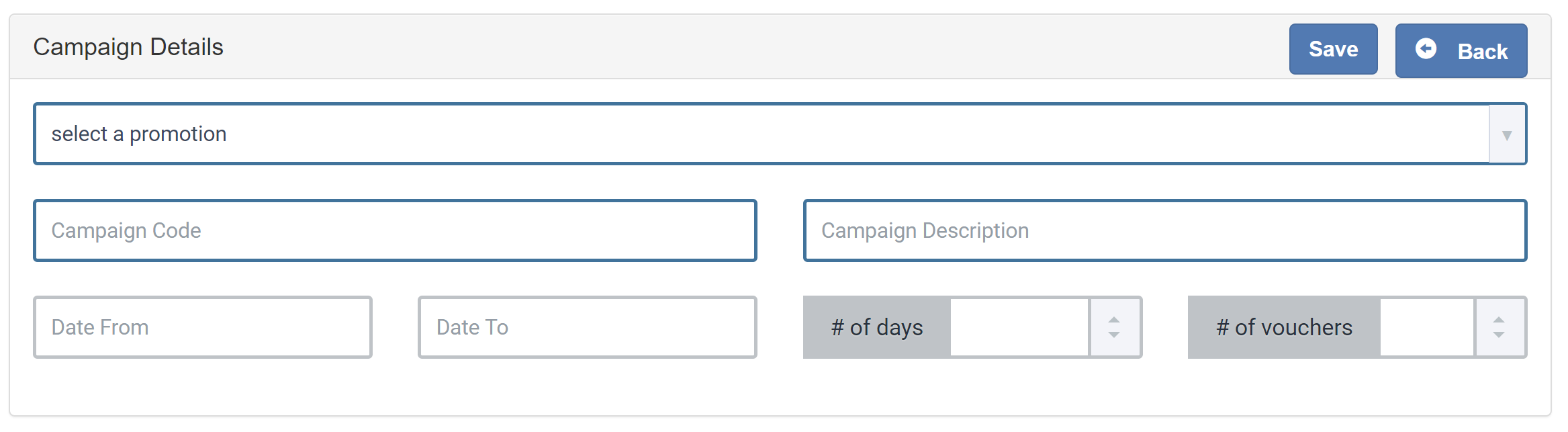1568x432 pixels.
Task: Click the 'select a promotion' placeholder text
Action: click(139, 134)
